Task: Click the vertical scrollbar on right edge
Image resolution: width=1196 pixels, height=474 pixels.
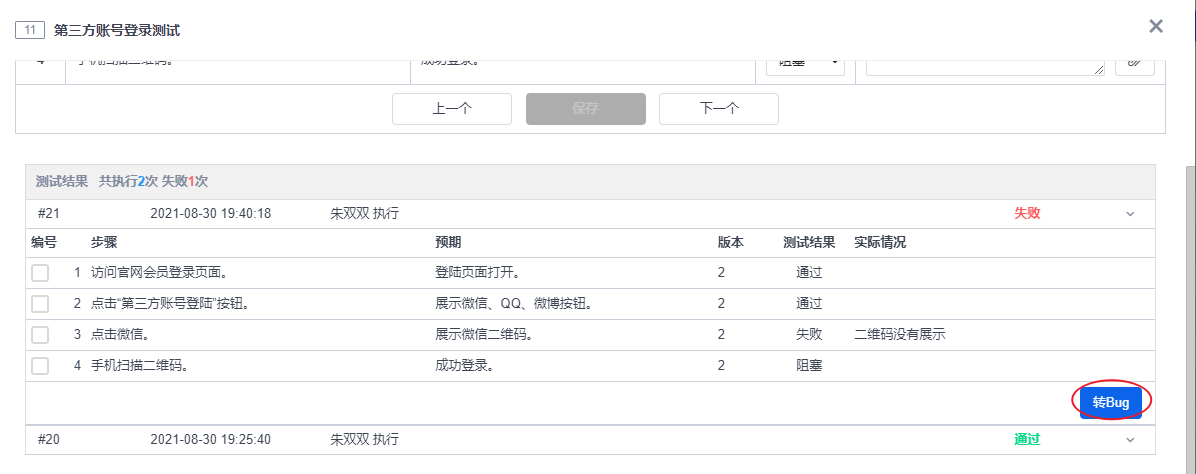Action: (1189, 300)
